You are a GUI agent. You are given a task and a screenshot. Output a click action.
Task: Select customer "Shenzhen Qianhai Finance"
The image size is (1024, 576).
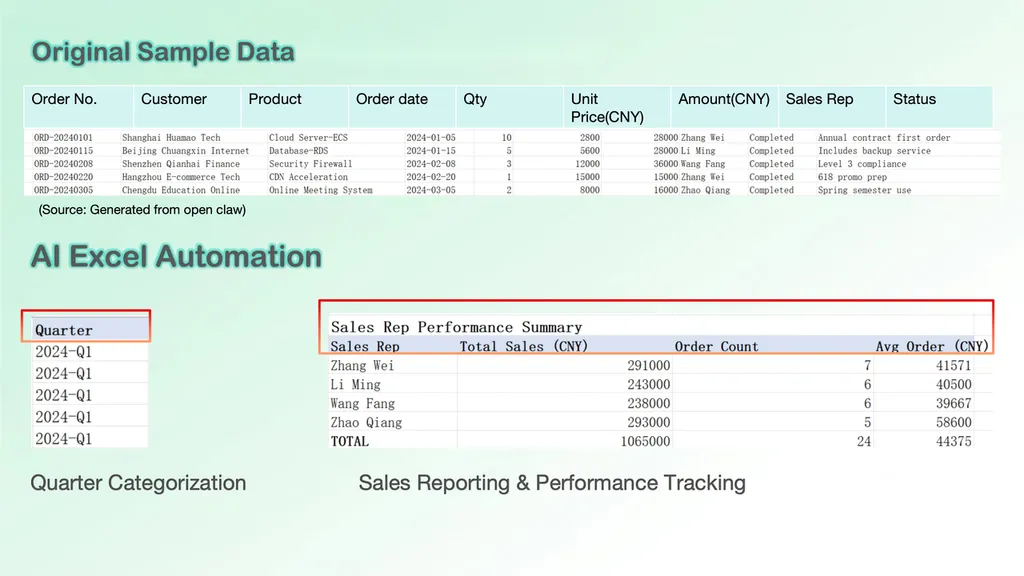click(x=181, y=164)
